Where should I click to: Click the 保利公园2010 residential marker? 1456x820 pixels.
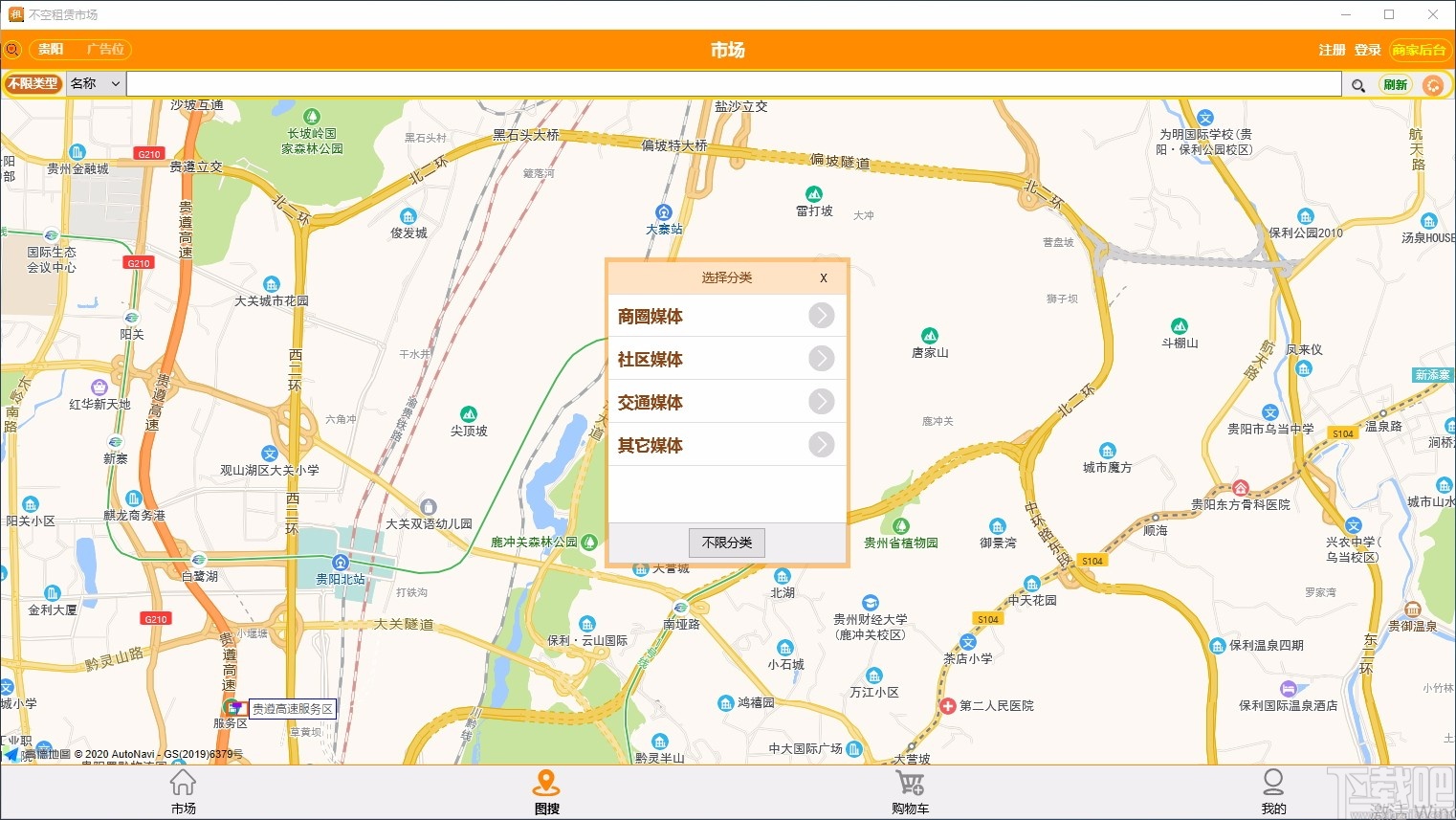click(1306, 216)
